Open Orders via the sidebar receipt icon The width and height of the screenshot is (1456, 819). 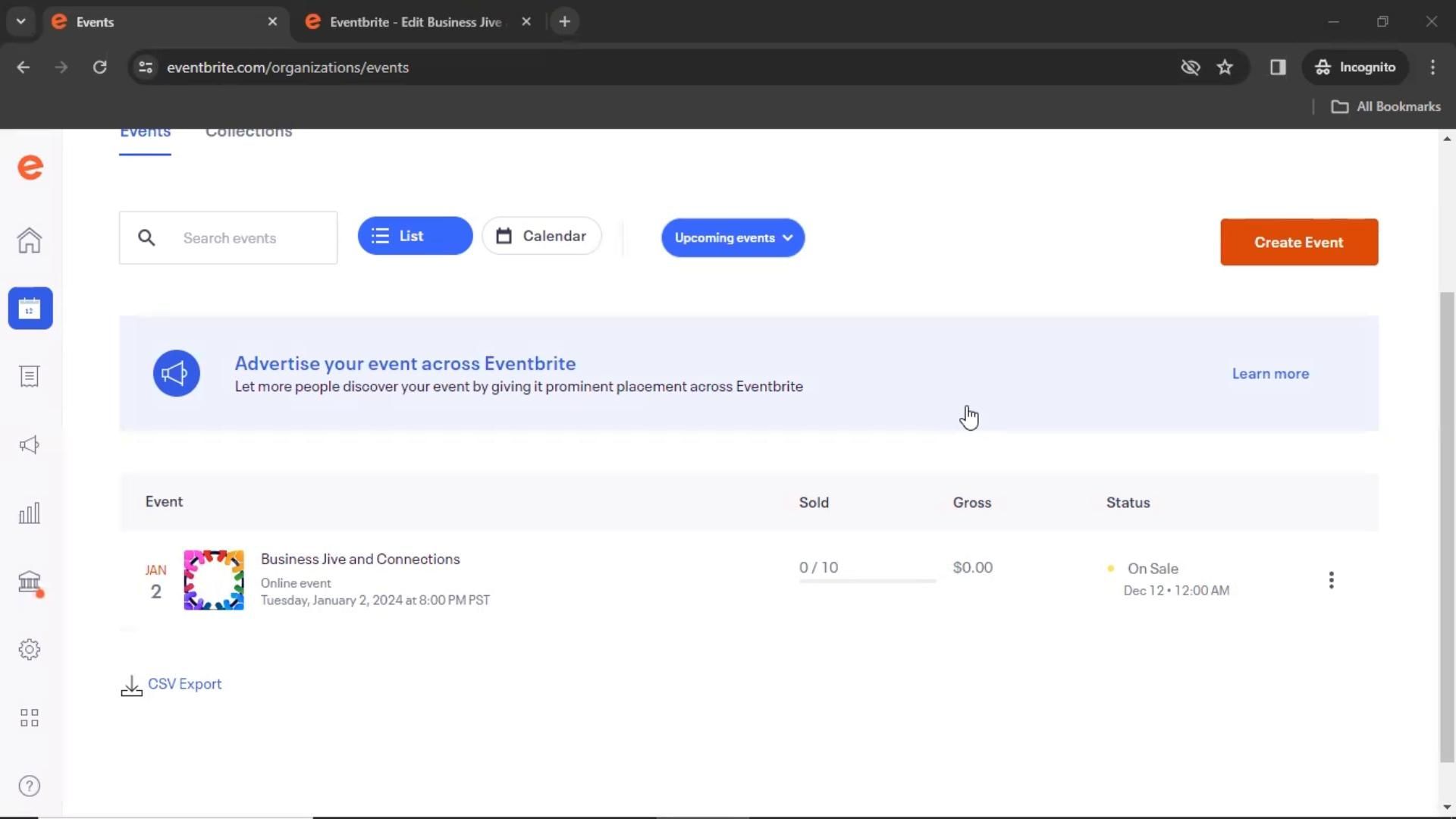point(30,376)
